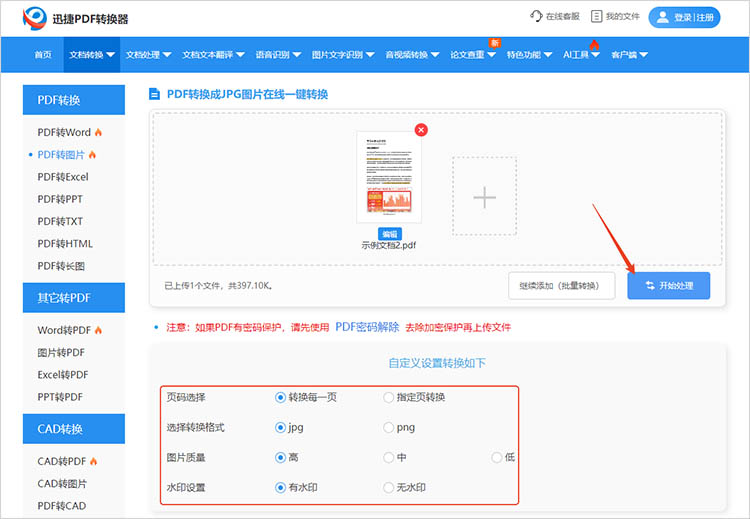The height and width of the screenshot is (519, 750).
Task: Click the plus icon to add file
Action: click(485, 197)
